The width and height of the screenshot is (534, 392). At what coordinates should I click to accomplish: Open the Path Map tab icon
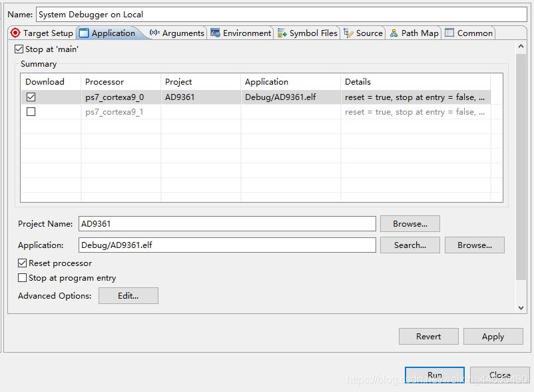(394, 33)
